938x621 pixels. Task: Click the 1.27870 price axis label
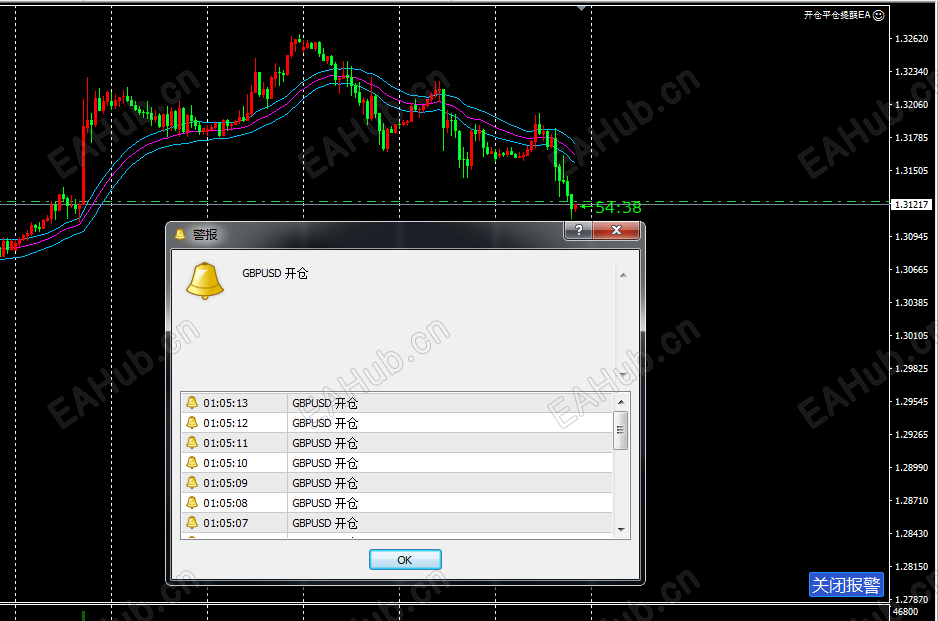point(911,599)
